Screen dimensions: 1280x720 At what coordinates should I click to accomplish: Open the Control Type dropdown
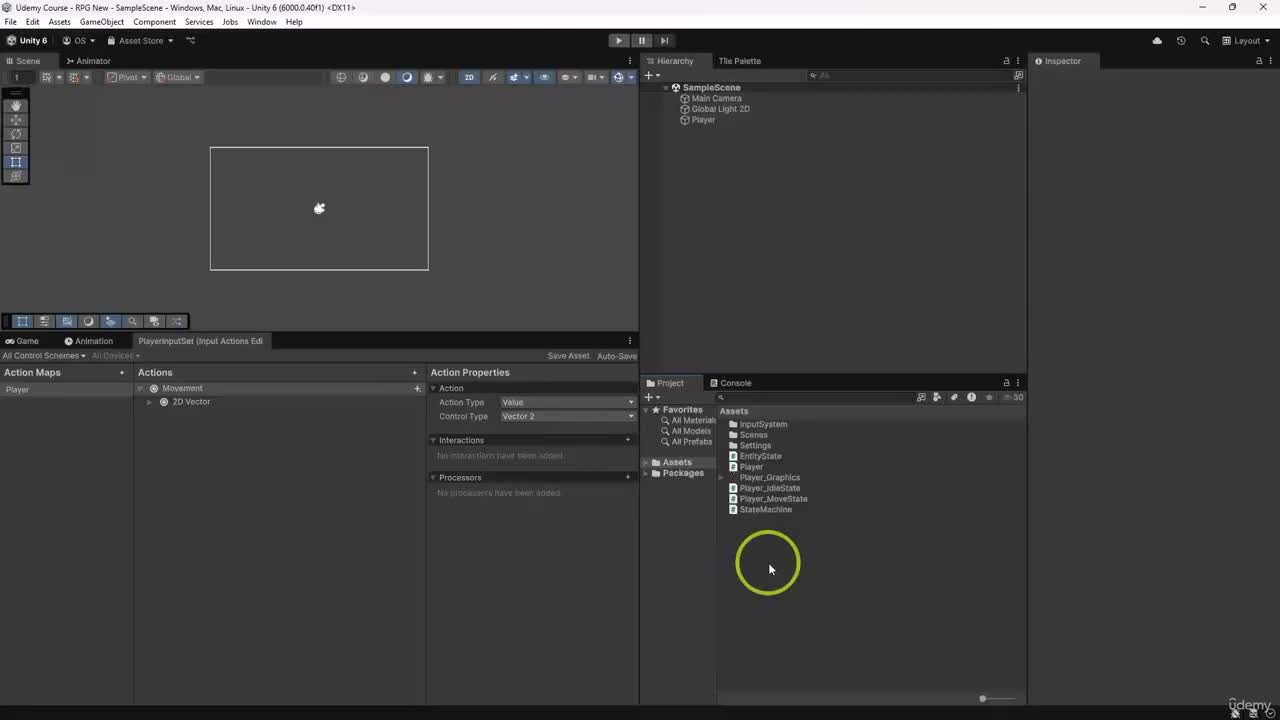click(567, 416)
